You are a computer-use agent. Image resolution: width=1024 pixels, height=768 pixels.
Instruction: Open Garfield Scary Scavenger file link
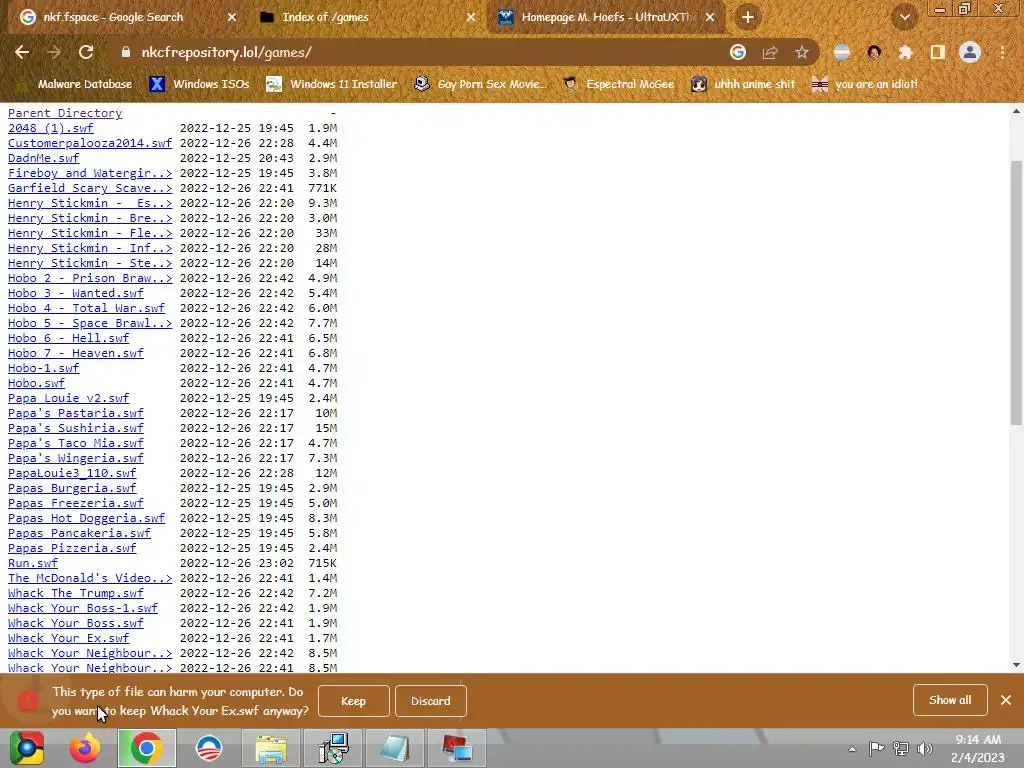89,188
